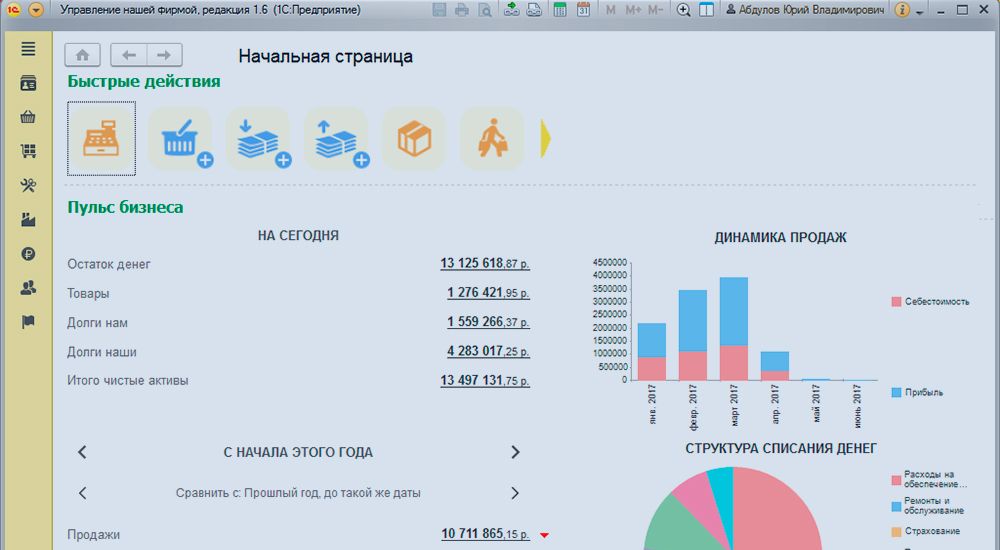Previous comparison arrow beside Сравнить с
This screenshot has height=550, width=1000.
82,493
